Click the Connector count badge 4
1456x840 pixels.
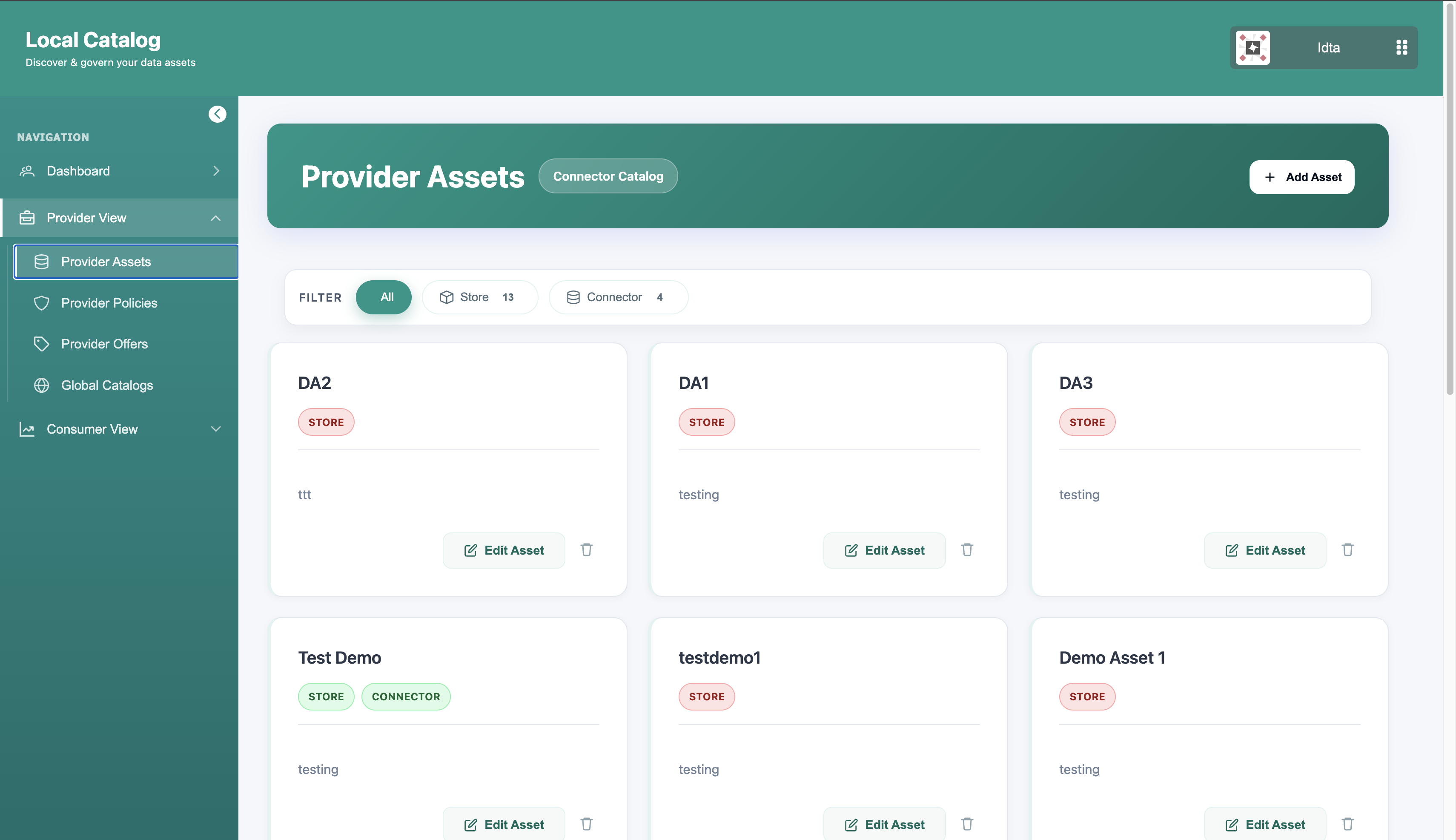coord(659,297)
